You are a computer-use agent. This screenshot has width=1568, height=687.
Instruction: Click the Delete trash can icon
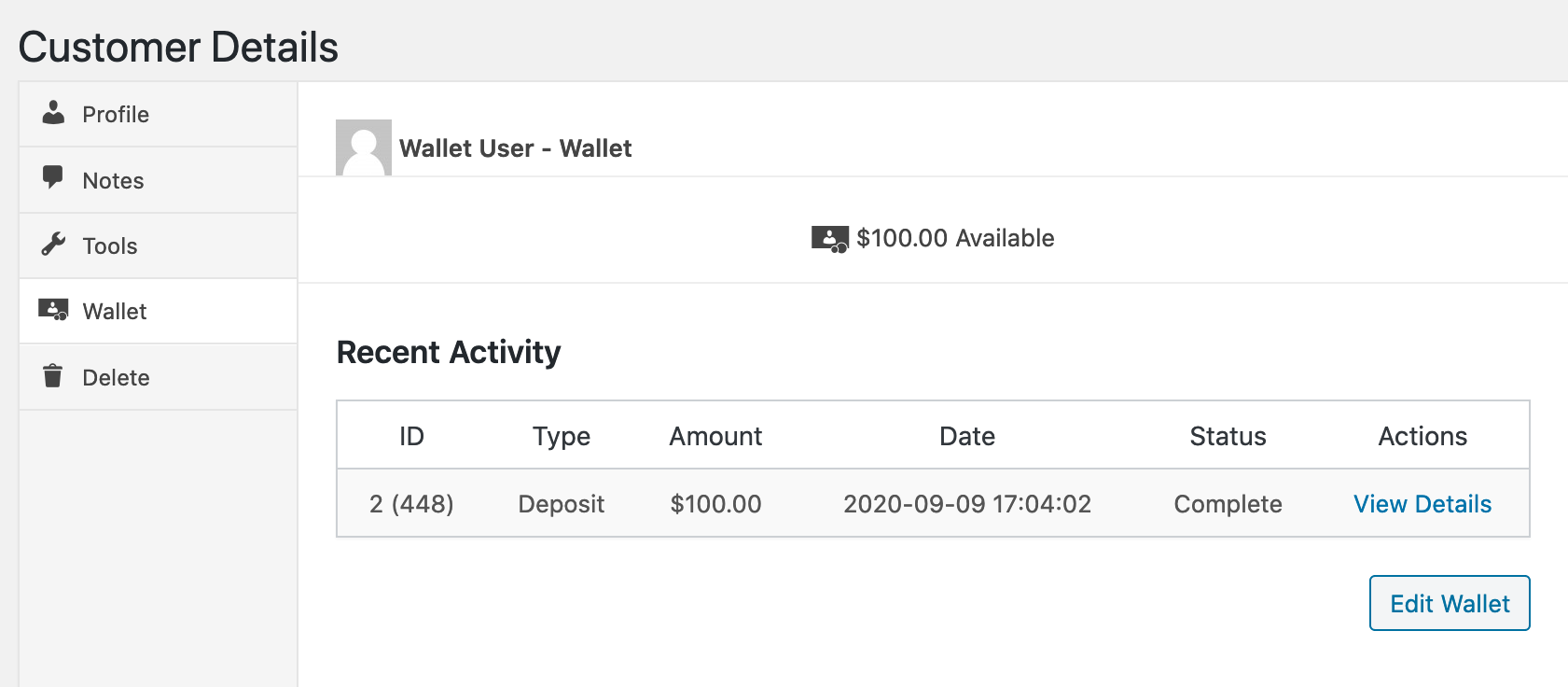click(53, 376)
